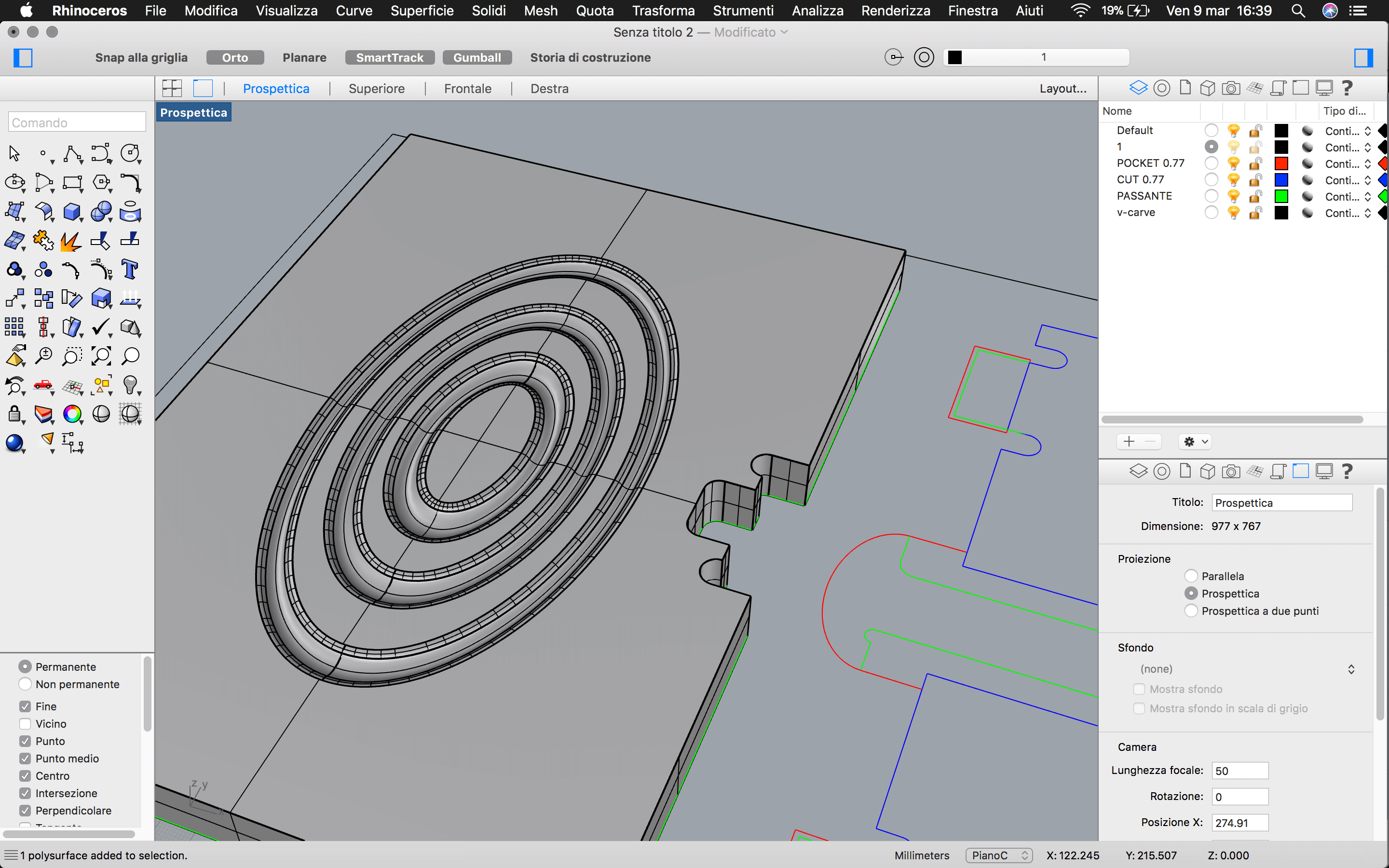Toggle the right sidebar panel icon
This screenshot has width=1389, height=868.
[1364, 57]
